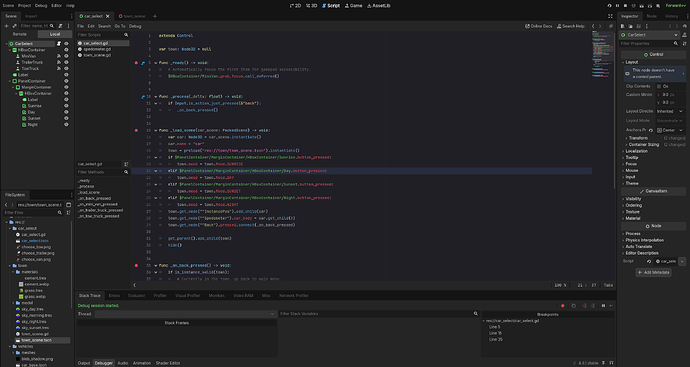The width and height of the screenshot is (690, 367).
Task: Stop the running project with the stop icon
Action: 625,6
